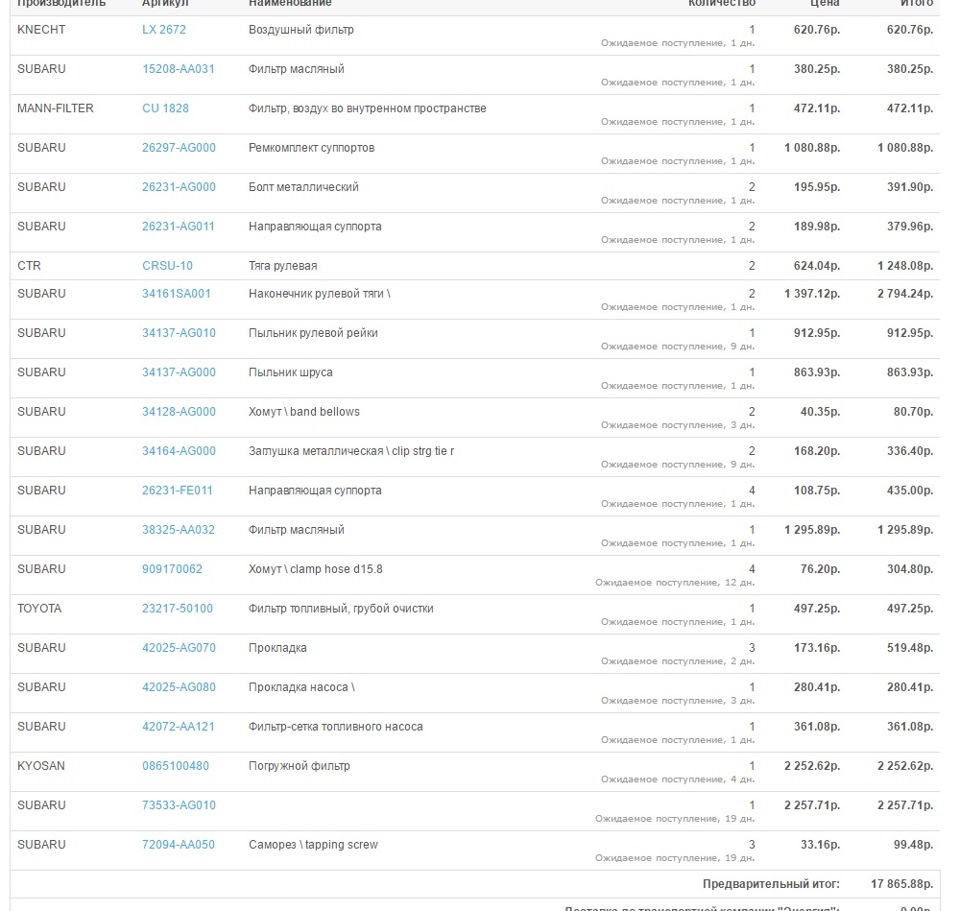
Task: Open article 73533-AG010
Action: coord(179,806)
